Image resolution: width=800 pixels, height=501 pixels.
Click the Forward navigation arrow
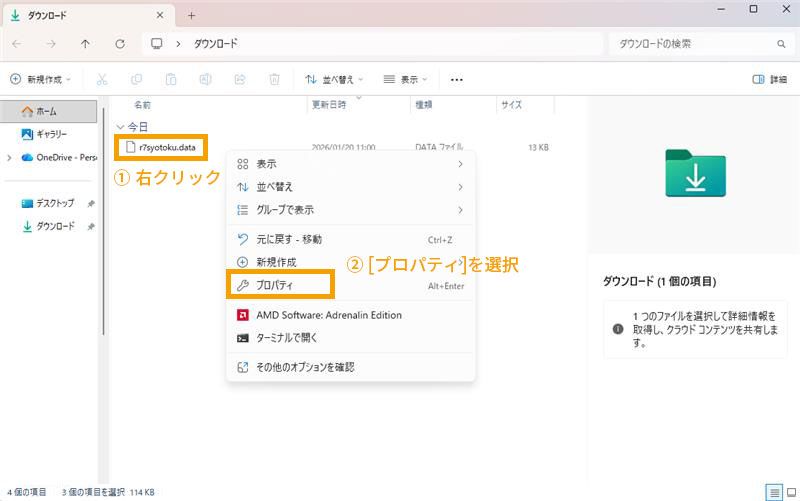point(51,44)
